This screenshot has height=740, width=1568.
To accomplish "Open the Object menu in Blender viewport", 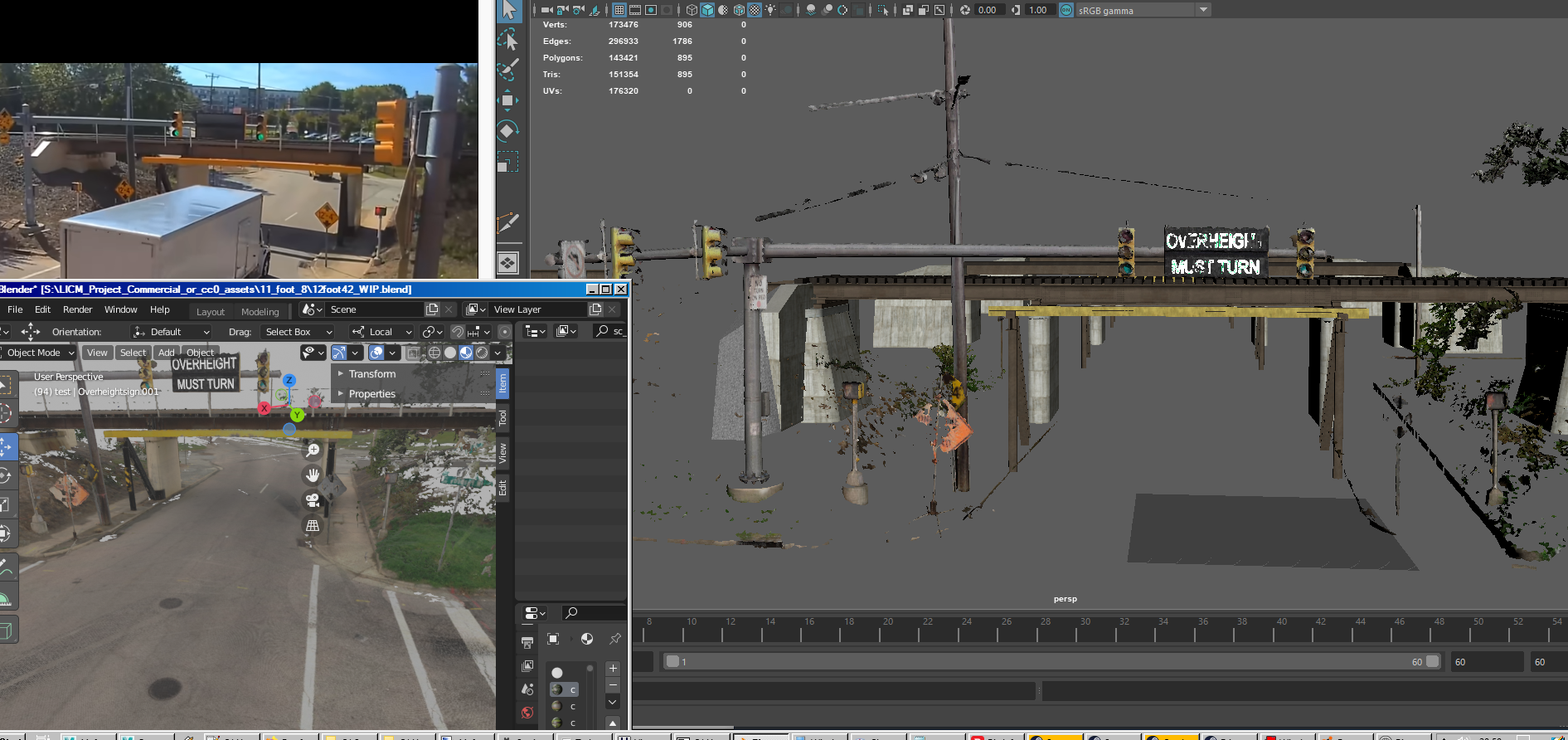I will (200, 353).
